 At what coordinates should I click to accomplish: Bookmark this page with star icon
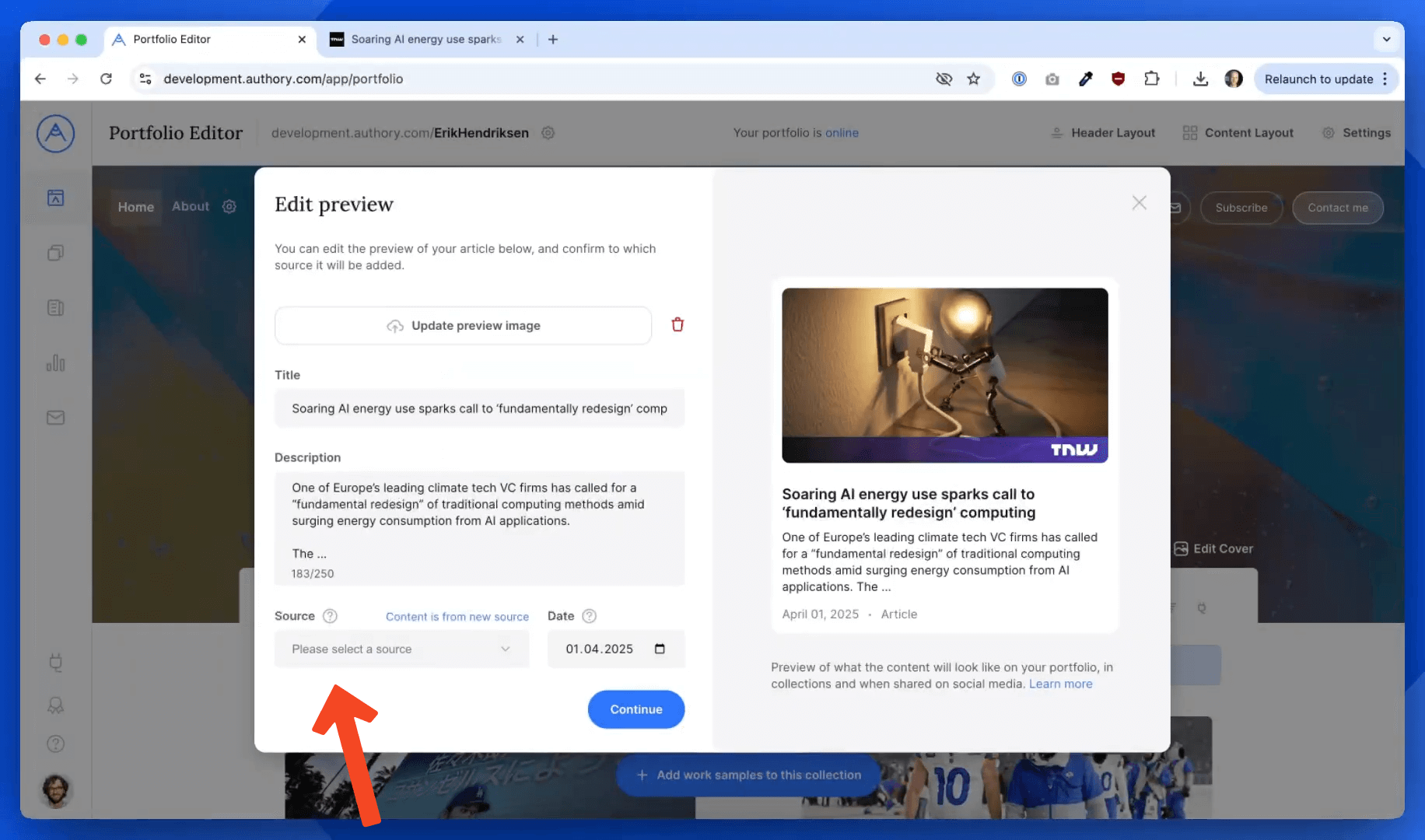(x=973, y=79)
